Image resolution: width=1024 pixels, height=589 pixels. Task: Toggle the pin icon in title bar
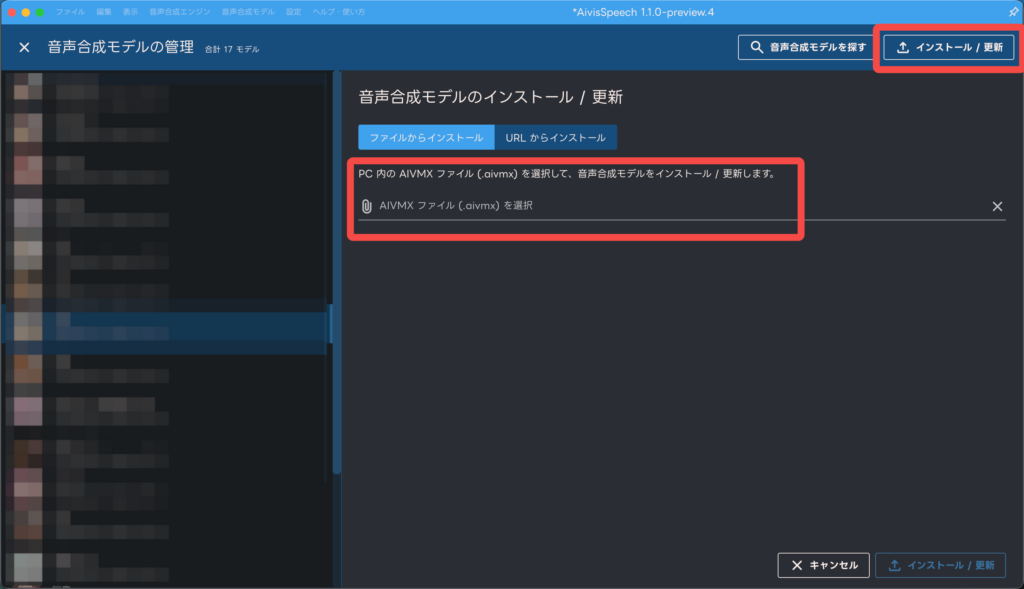[1013, 10]
